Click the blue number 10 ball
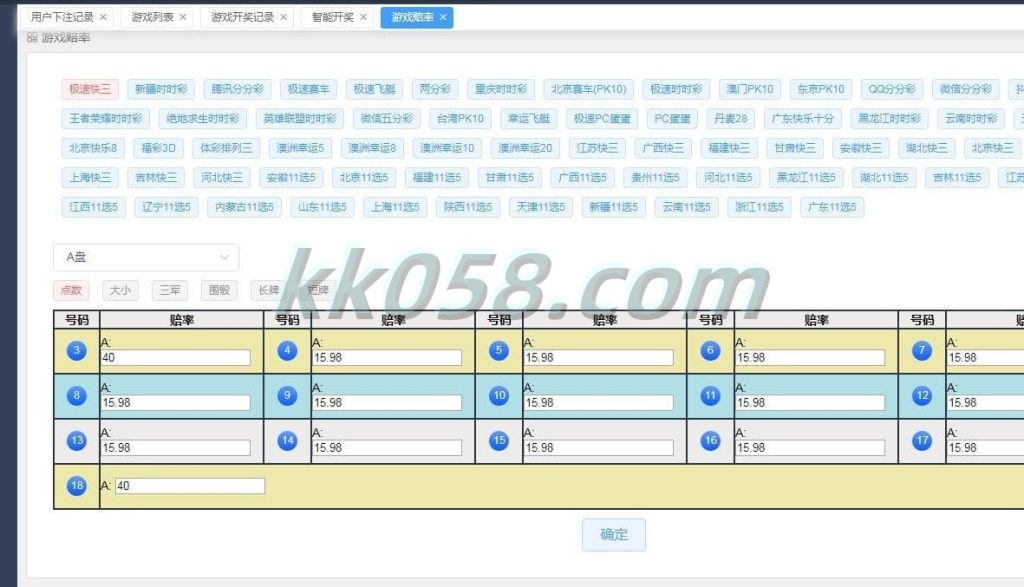Screen dimensions: 1024x587 (499, 396)
